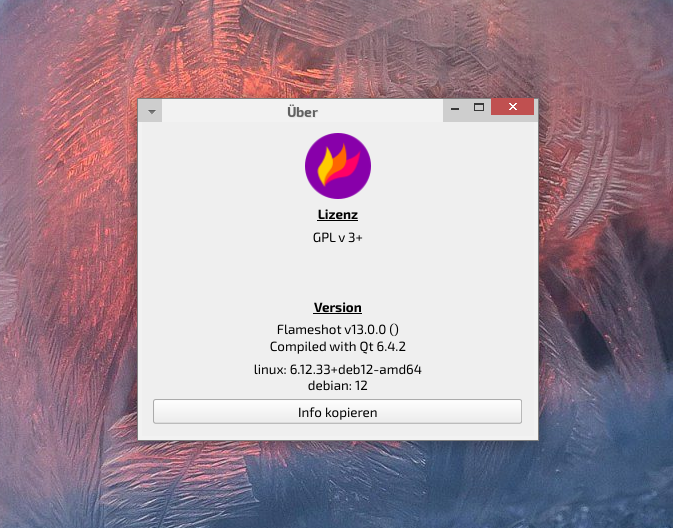Click the GPL v 3+ license text

(338, 237)
